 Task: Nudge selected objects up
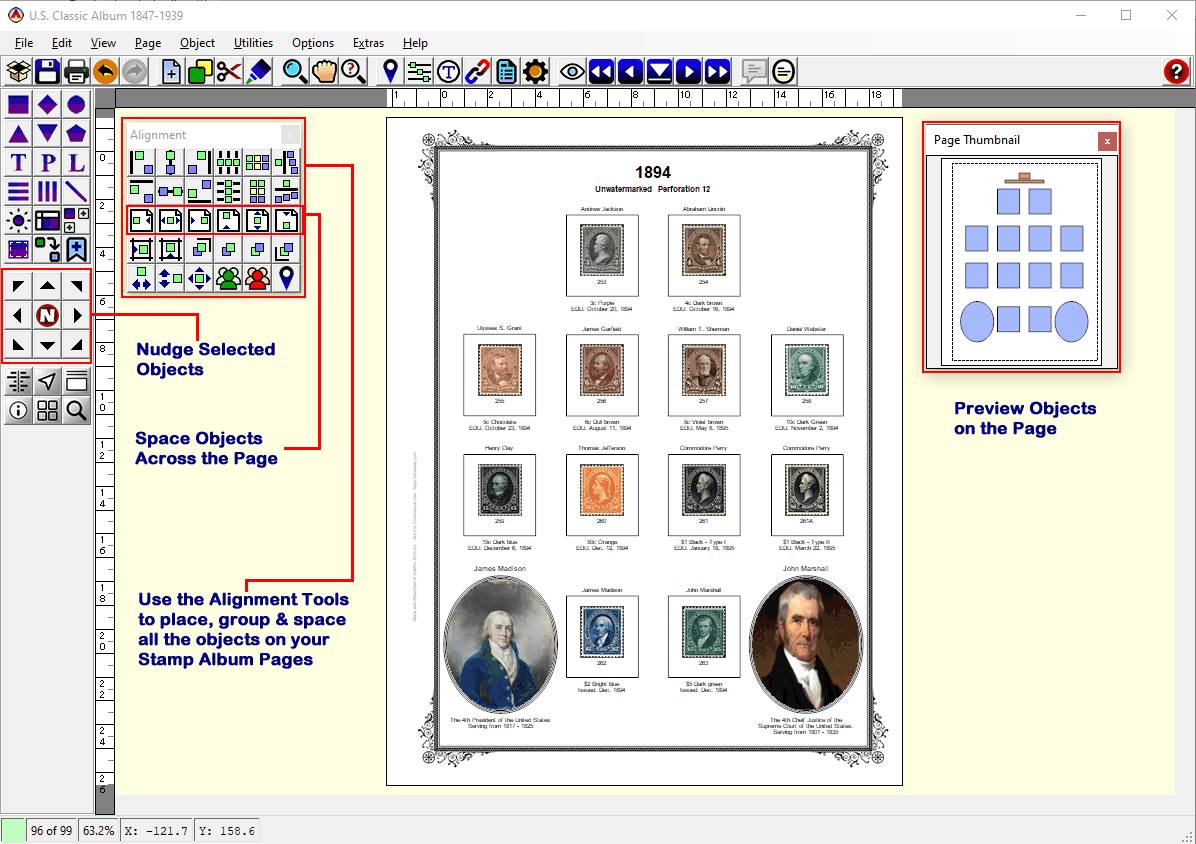47,286
